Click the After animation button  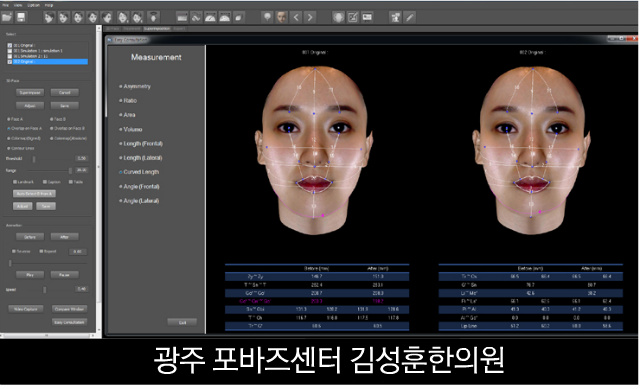(x=64, y=237)
